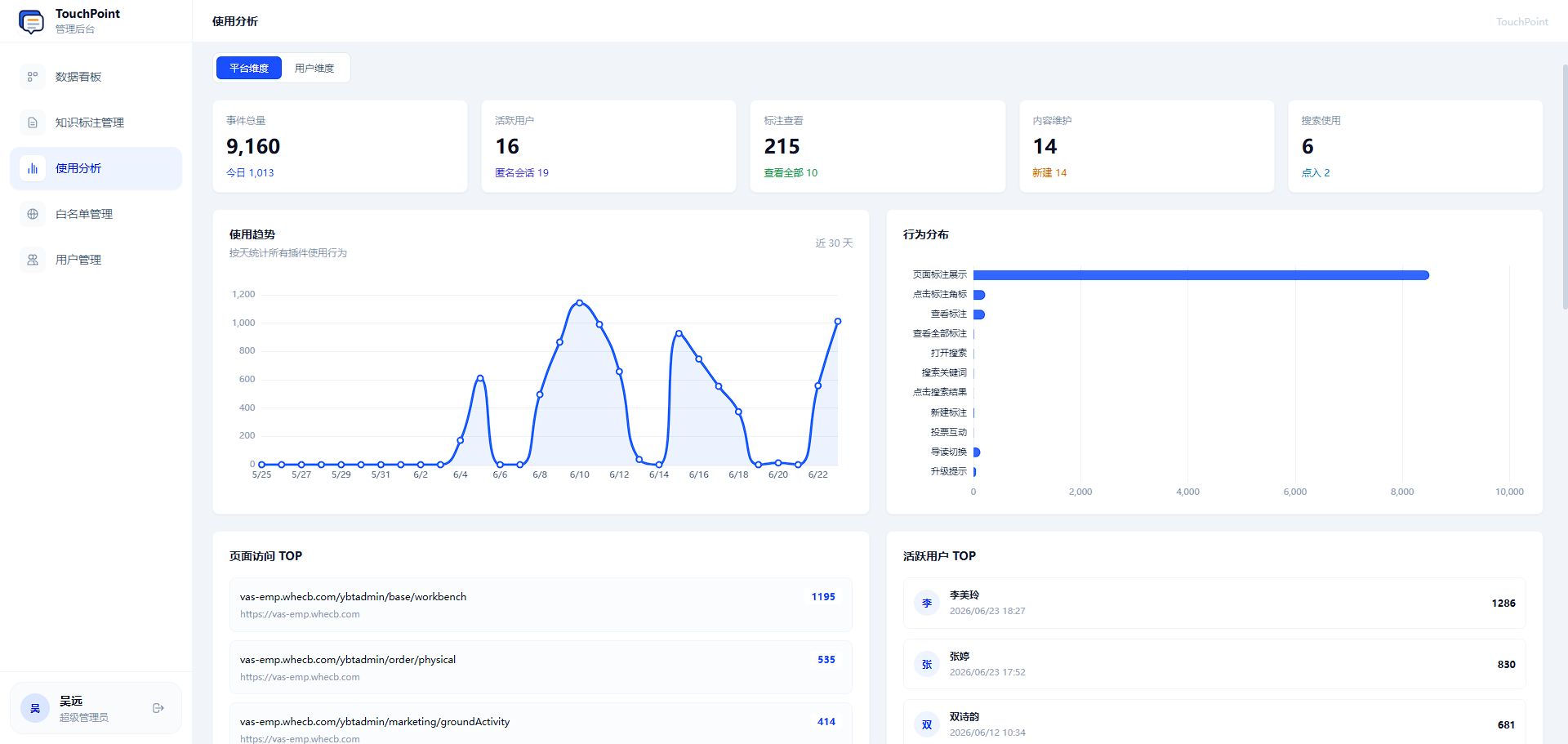Select active user 张婷
Screen dimensions: 1568x744
click(x=1214, y=665)
